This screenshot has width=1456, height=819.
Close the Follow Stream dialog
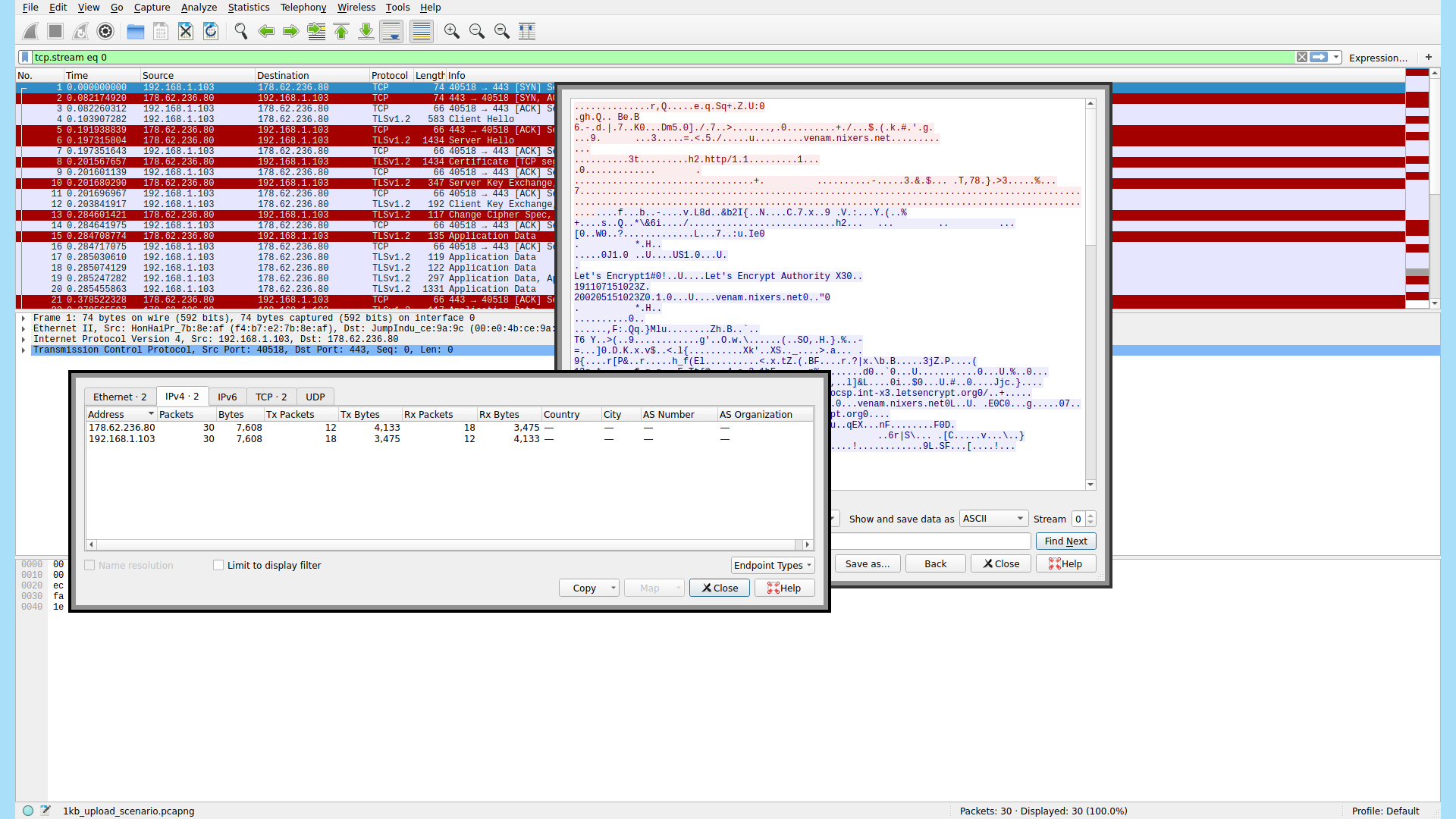(x=1001, y=563)
